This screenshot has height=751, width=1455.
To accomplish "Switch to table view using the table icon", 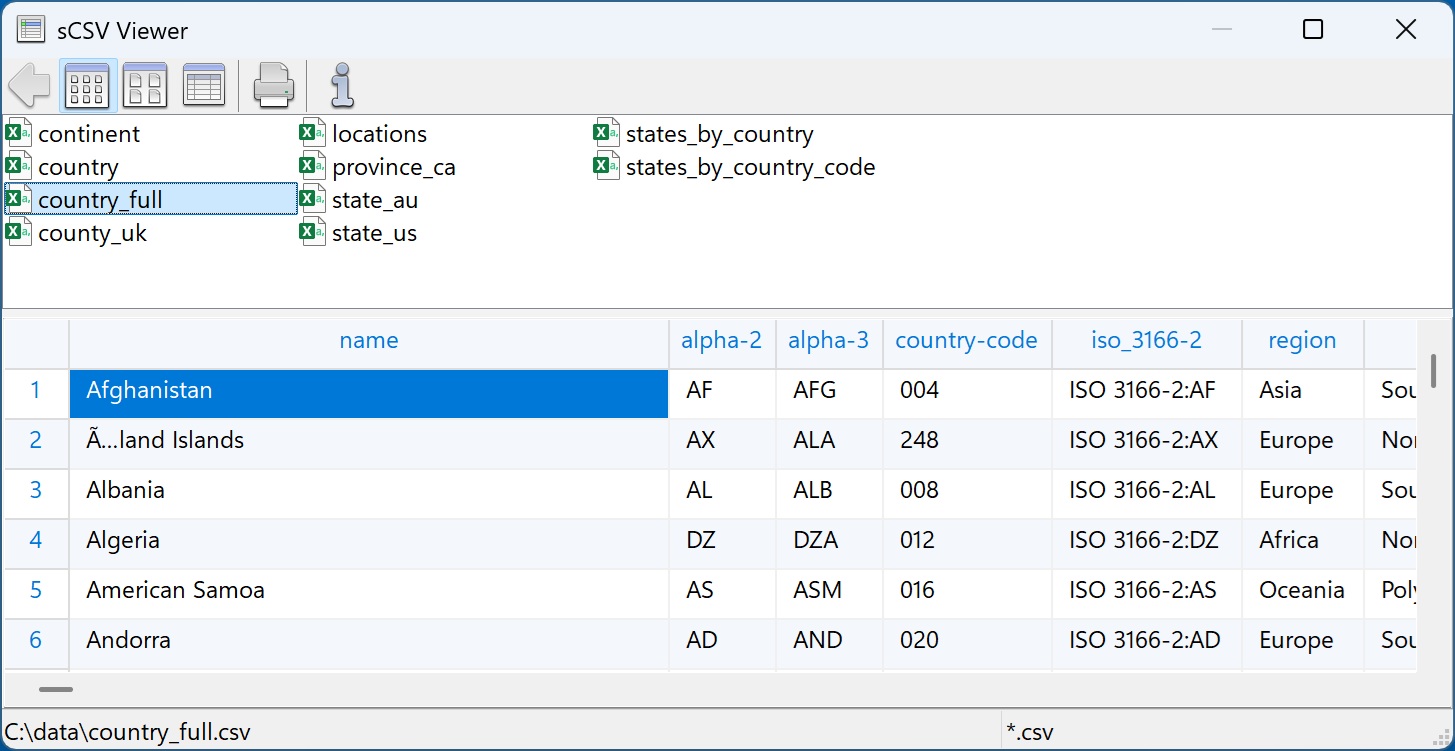I will point(203,85).
